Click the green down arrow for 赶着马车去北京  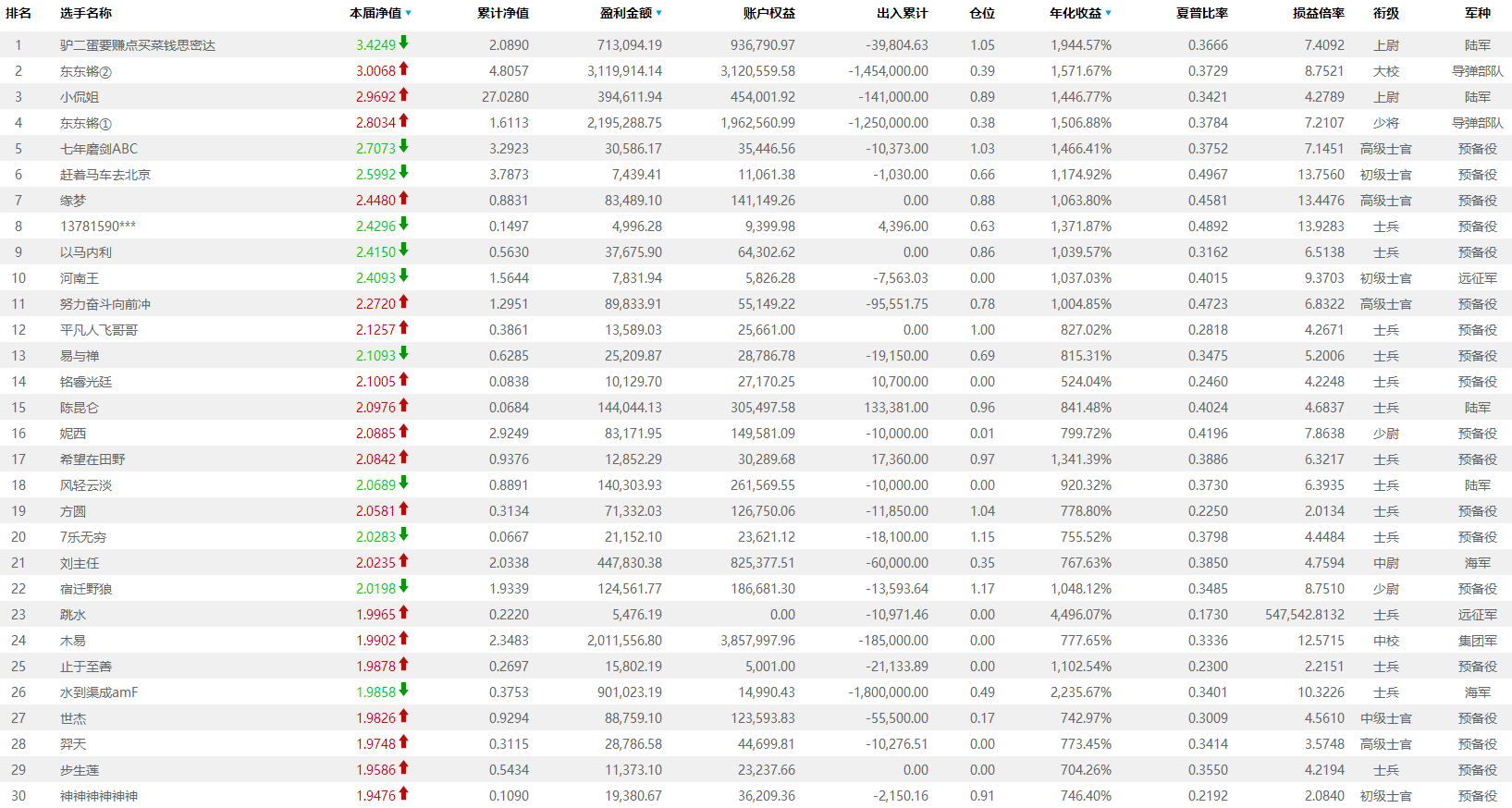point(404,172)
